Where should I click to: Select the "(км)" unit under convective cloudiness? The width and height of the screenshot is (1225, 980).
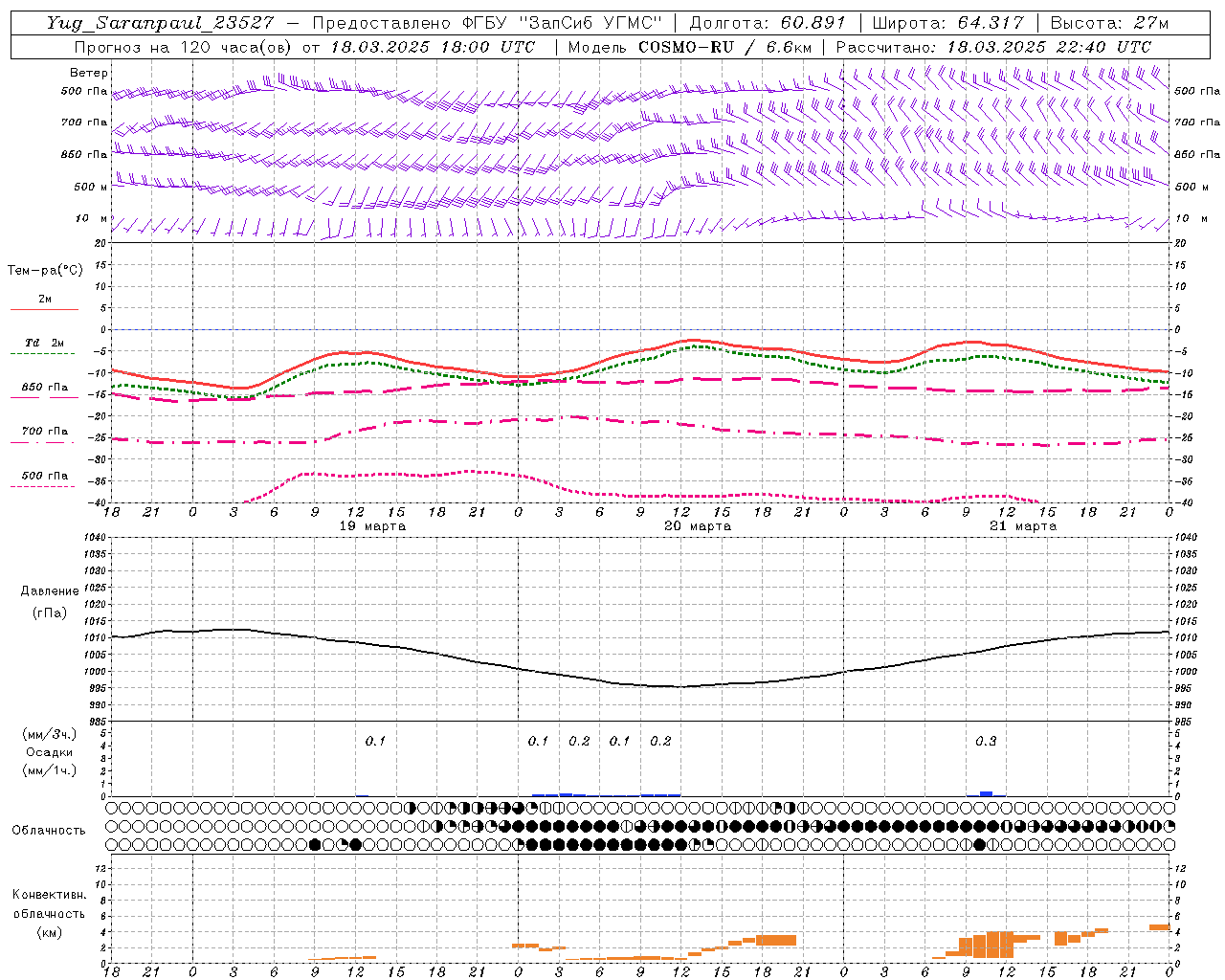click(50, 932)
